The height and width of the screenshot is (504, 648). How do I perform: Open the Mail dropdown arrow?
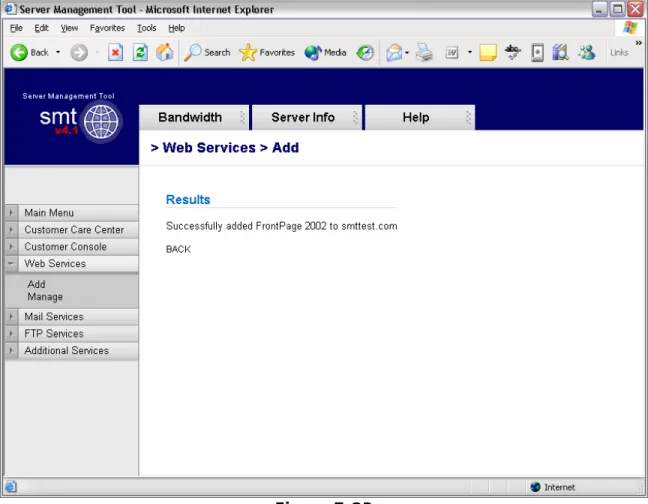(x=407, y=52)
